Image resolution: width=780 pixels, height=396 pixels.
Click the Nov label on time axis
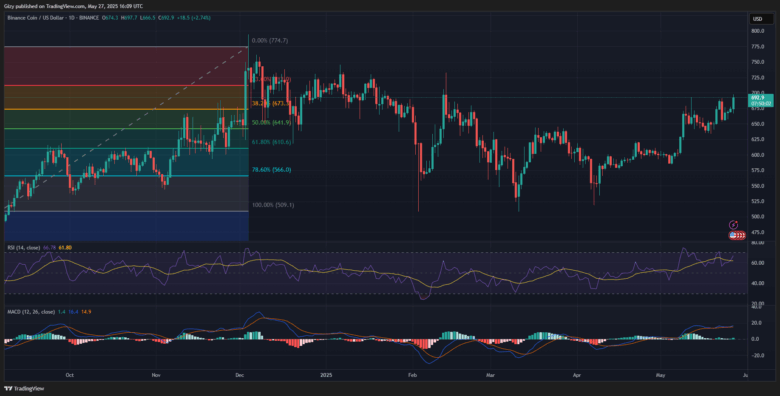pos(156,374)
